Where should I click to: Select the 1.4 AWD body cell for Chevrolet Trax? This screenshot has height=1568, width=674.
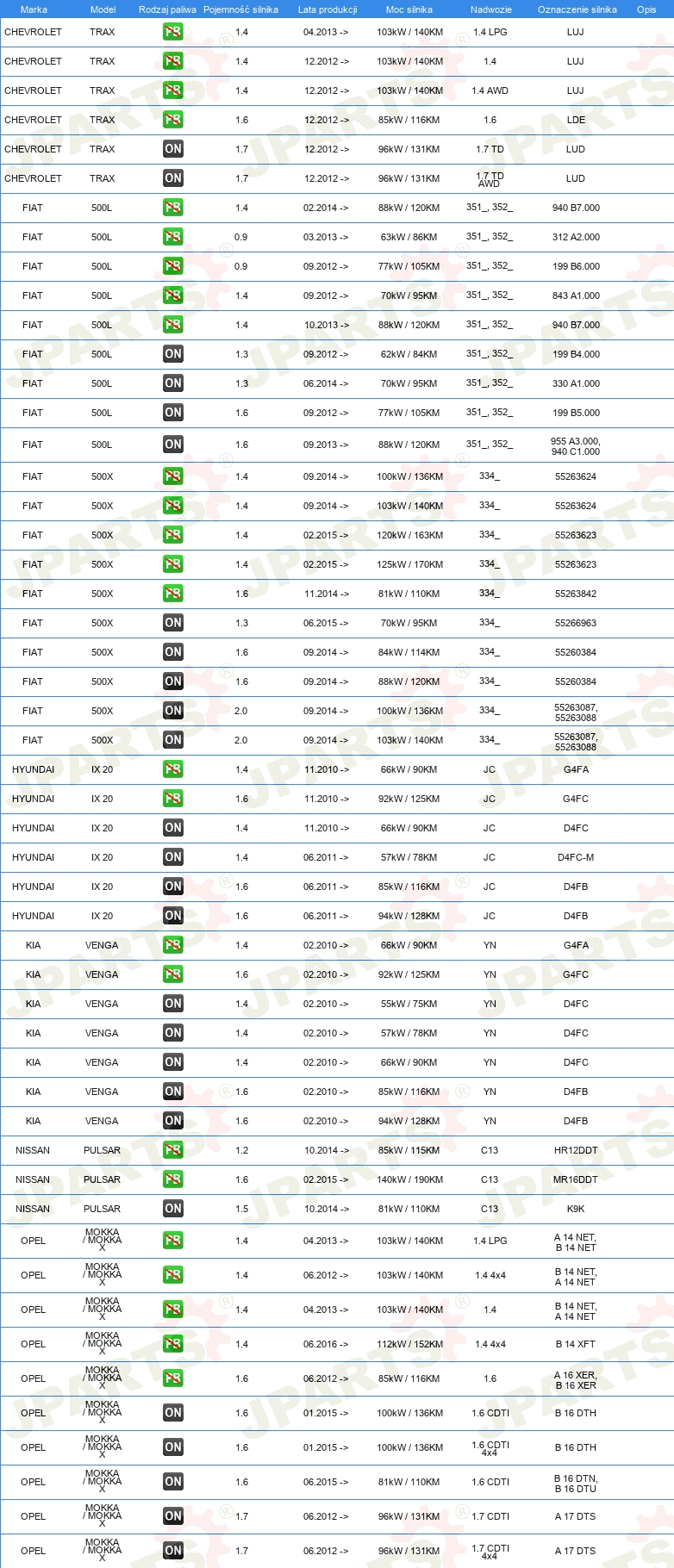(490, 90)
